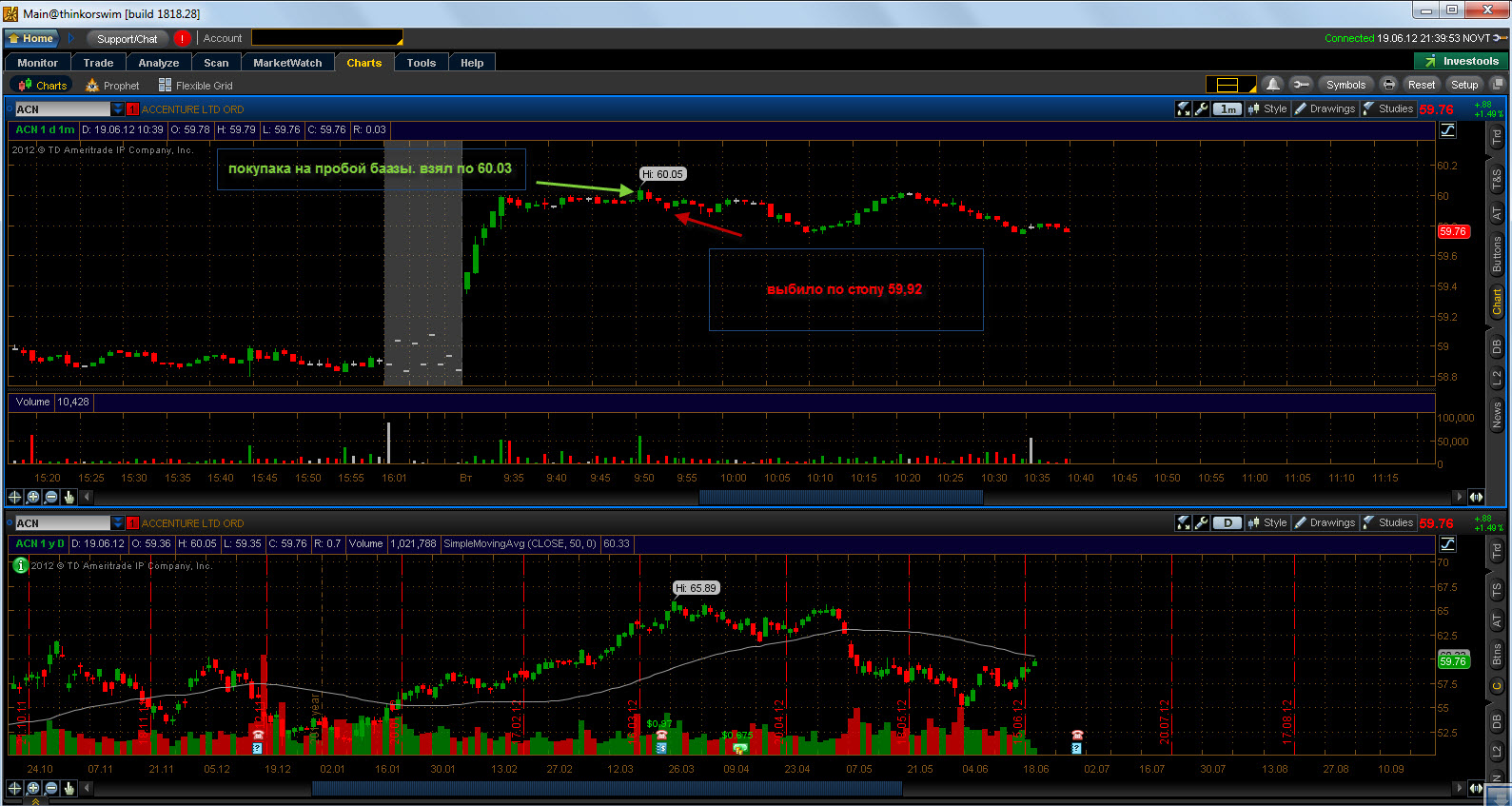The width and height of the screenshot is (1512, 806).
Task: Click the red level indicator in upper chart
Action: tap(133, 109)
